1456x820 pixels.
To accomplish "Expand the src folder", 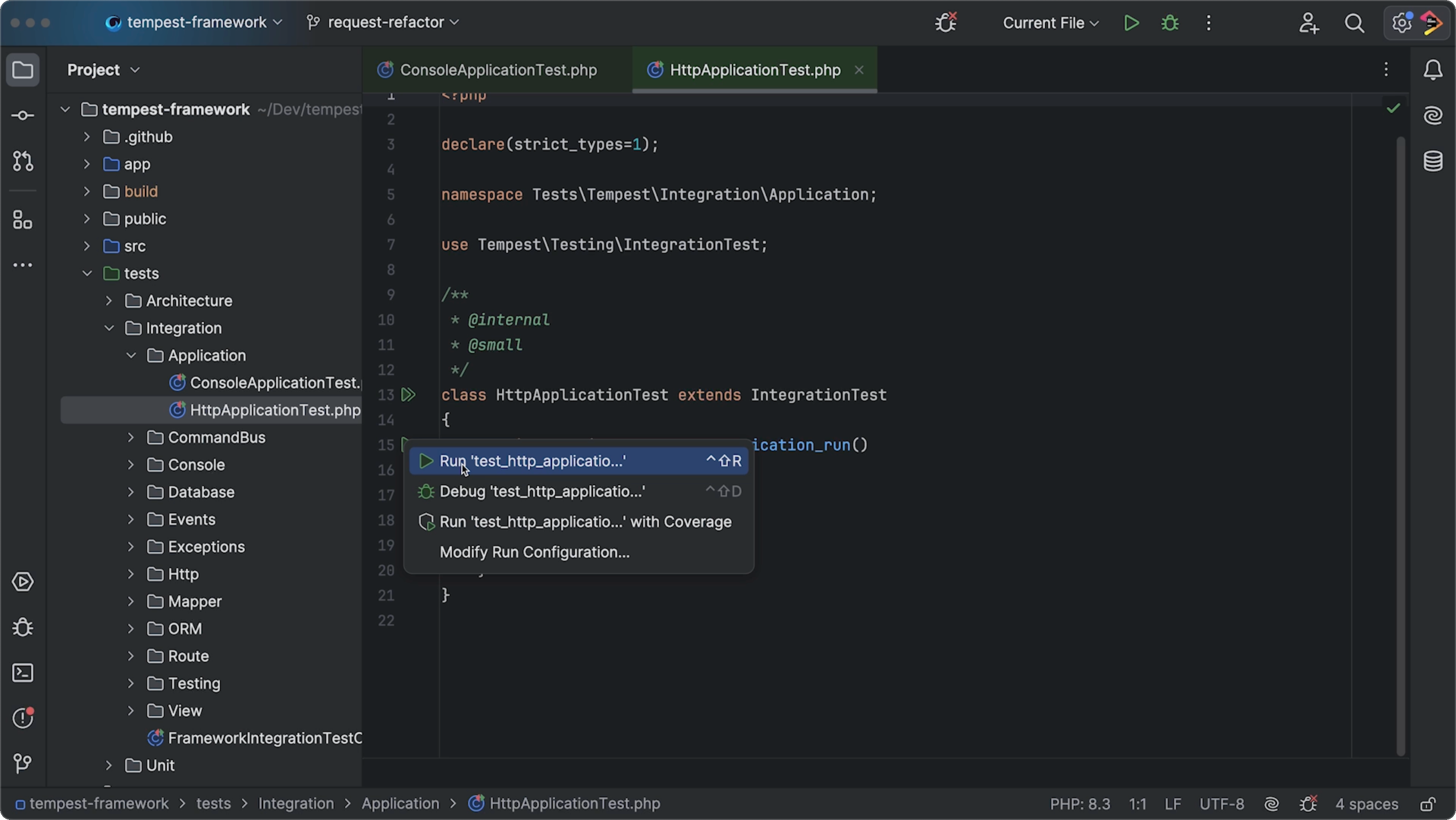I will pyautogui.click(x=87, y=246).
